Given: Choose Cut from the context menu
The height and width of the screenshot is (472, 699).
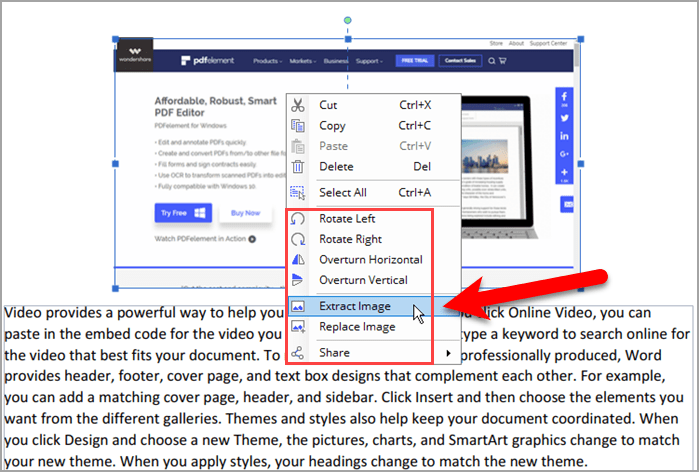Looking at the screenshot, I should [374, 105].
